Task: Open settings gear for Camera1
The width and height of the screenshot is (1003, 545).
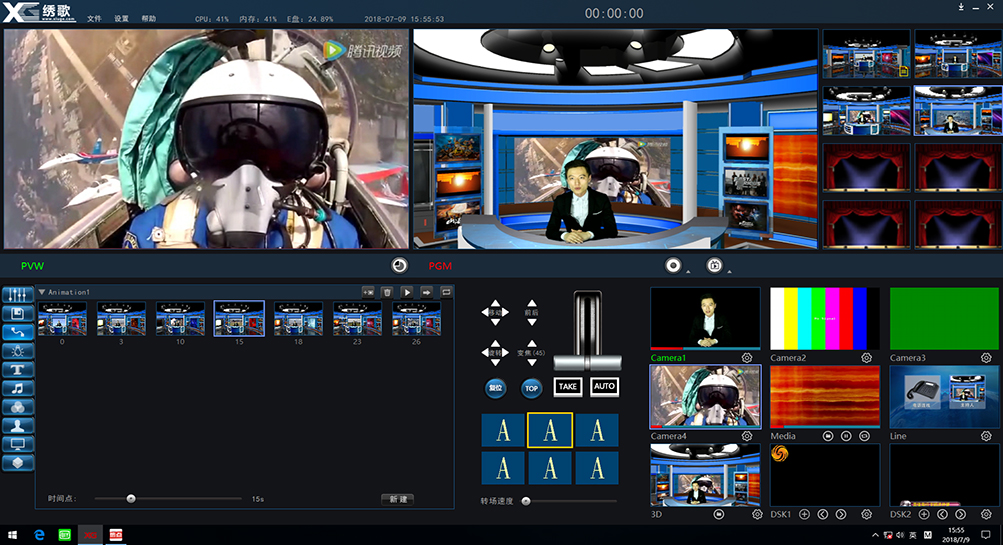Action: pos(747,357)
